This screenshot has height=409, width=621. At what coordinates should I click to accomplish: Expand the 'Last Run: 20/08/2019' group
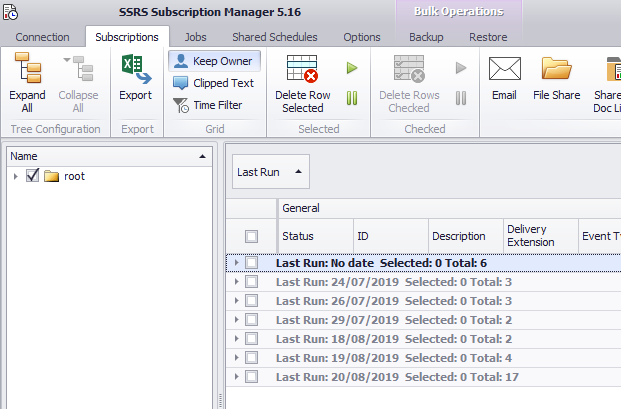[236, 377]
